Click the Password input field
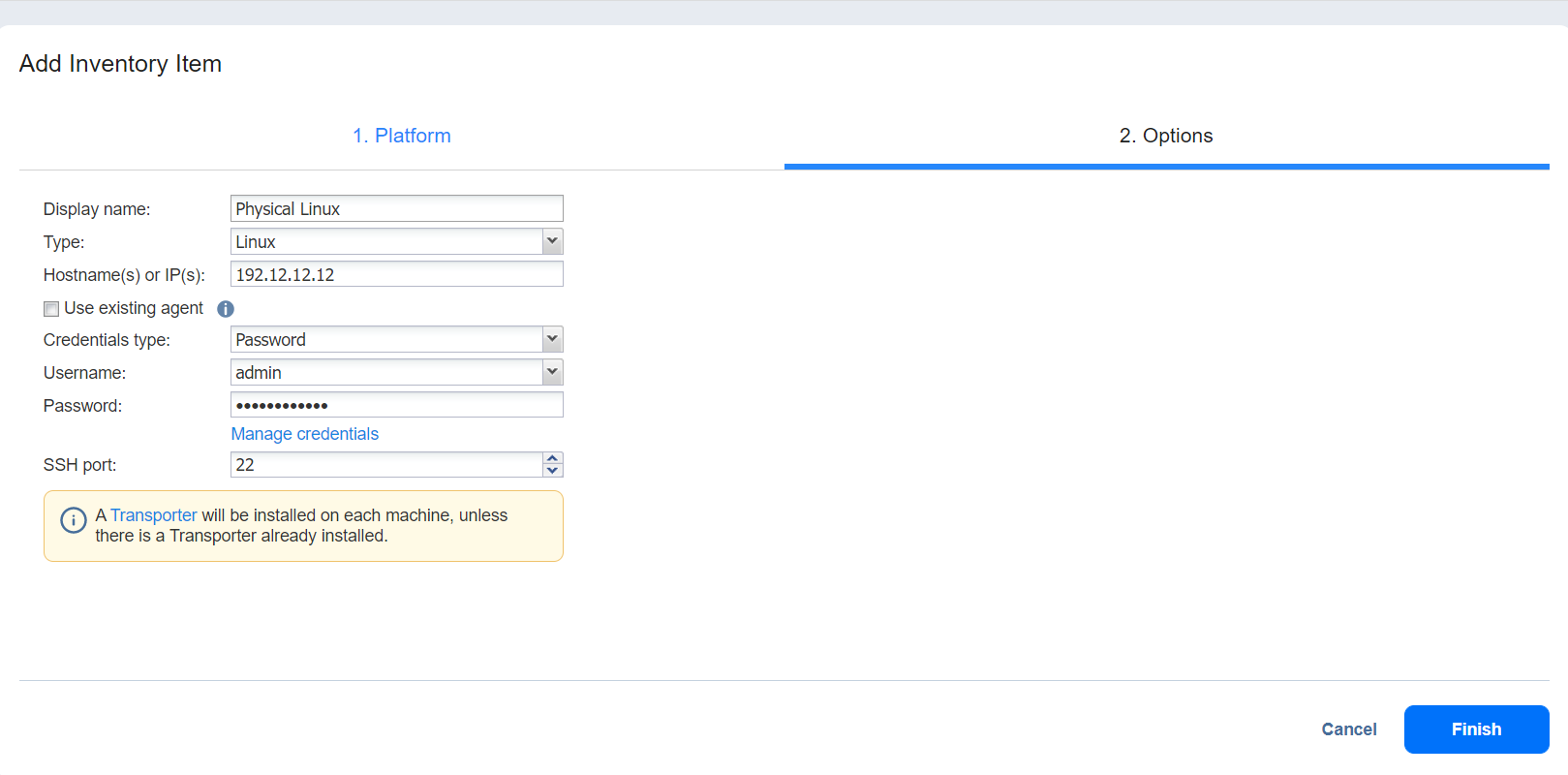The width and height of the screenshot is (1568, 775). pyautogui.click(x=396, y=405)
